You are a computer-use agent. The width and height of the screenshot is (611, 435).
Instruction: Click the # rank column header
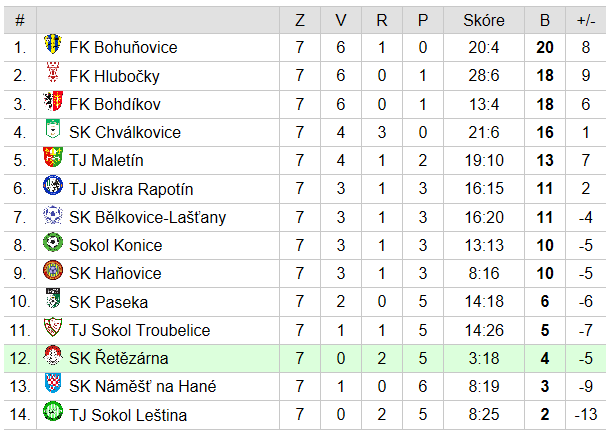(20, 20)
